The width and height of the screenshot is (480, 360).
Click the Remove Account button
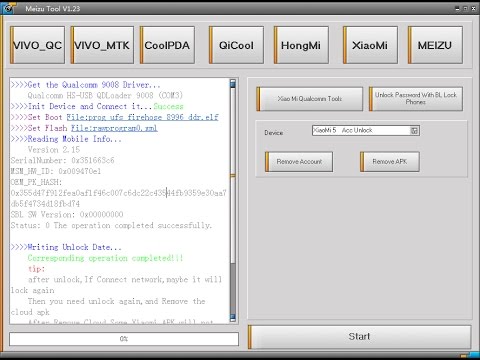point(299,162)
